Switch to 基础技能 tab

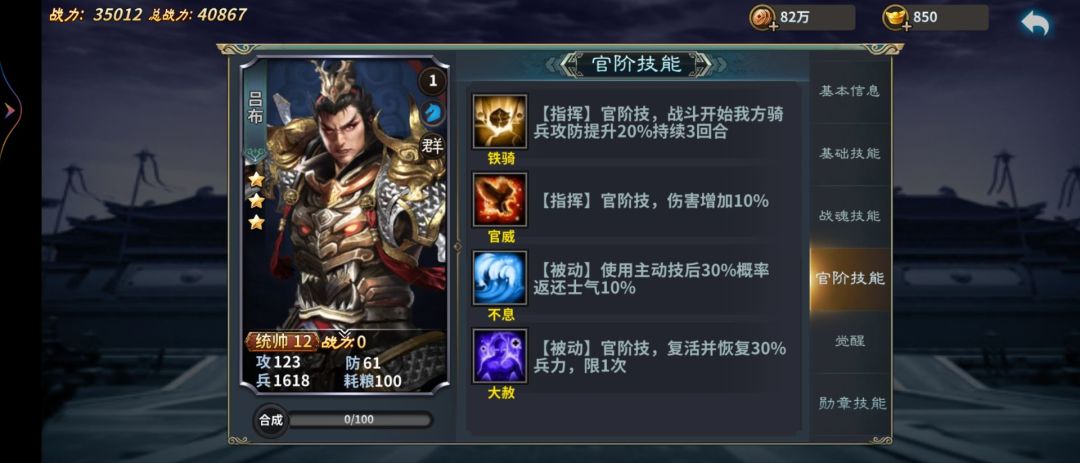tap(849, 154)
